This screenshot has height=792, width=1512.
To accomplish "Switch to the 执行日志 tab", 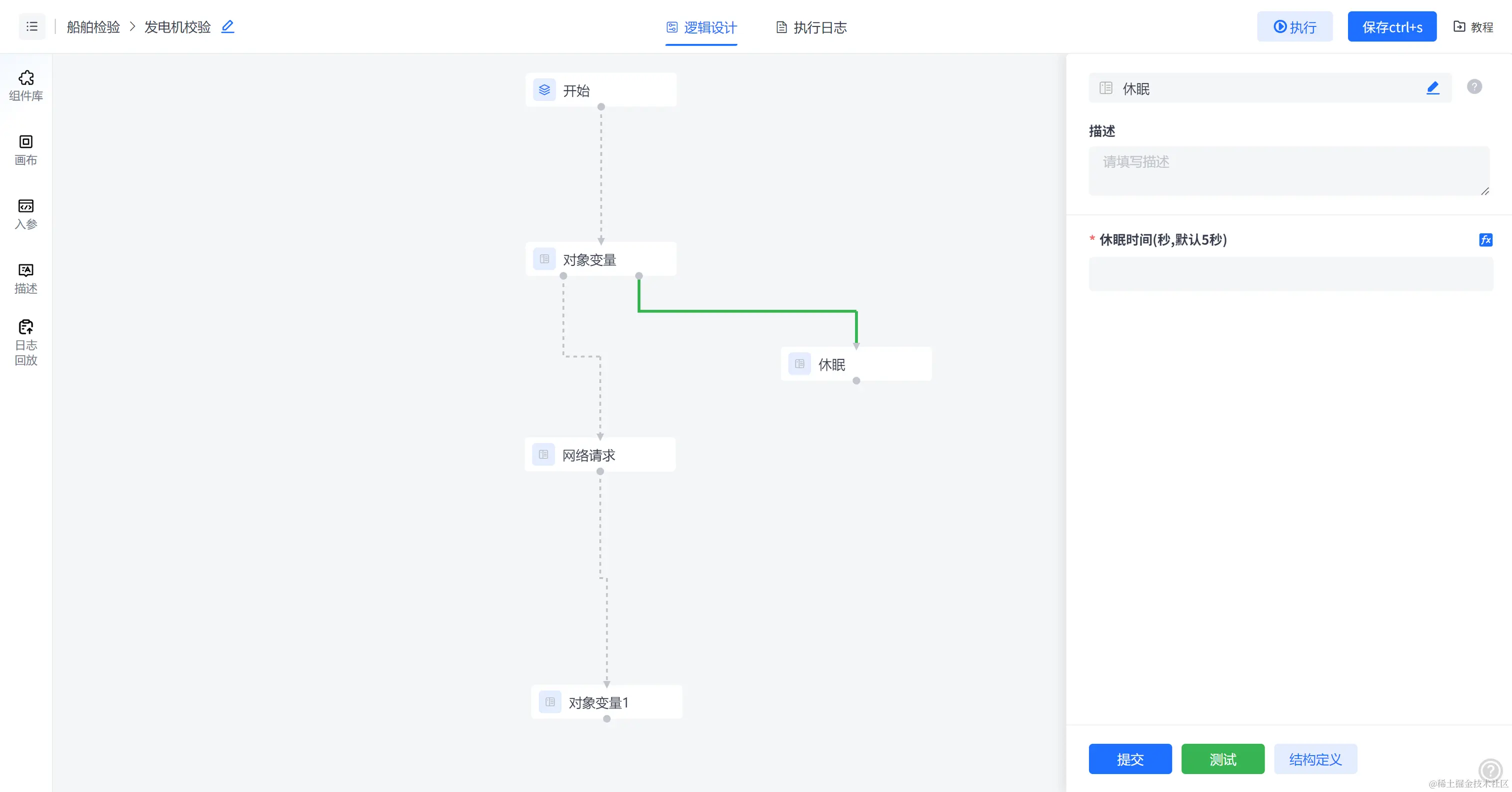I will coord(812,27).
